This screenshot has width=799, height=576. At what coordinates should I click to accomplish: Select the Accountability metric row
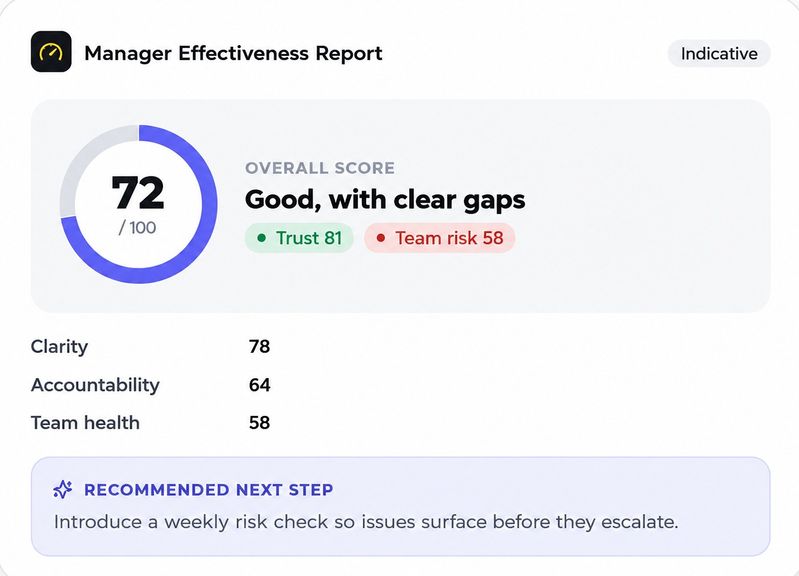(151, 385)
